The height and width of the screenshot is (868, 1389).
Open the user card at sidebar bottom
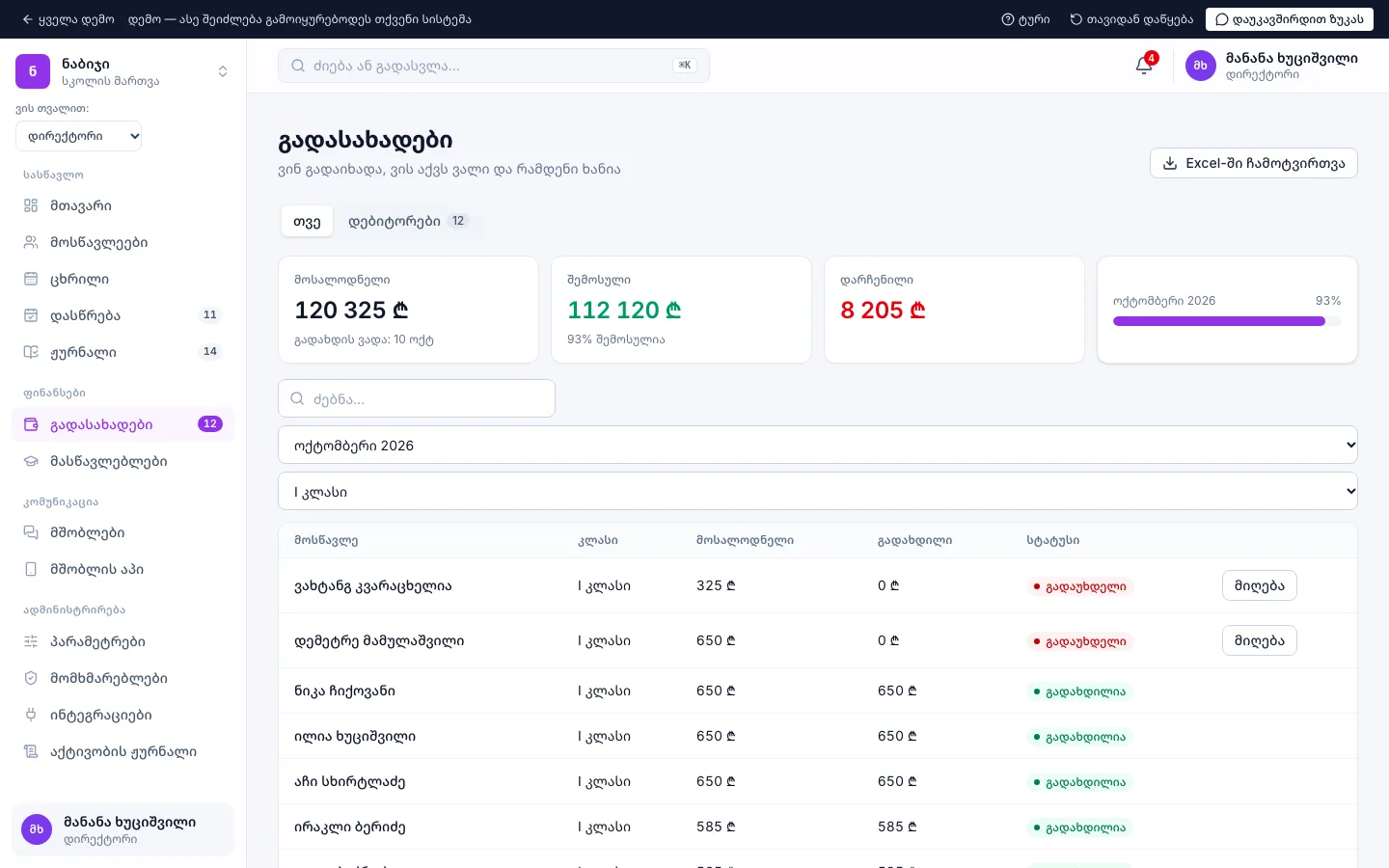[123, 829]
